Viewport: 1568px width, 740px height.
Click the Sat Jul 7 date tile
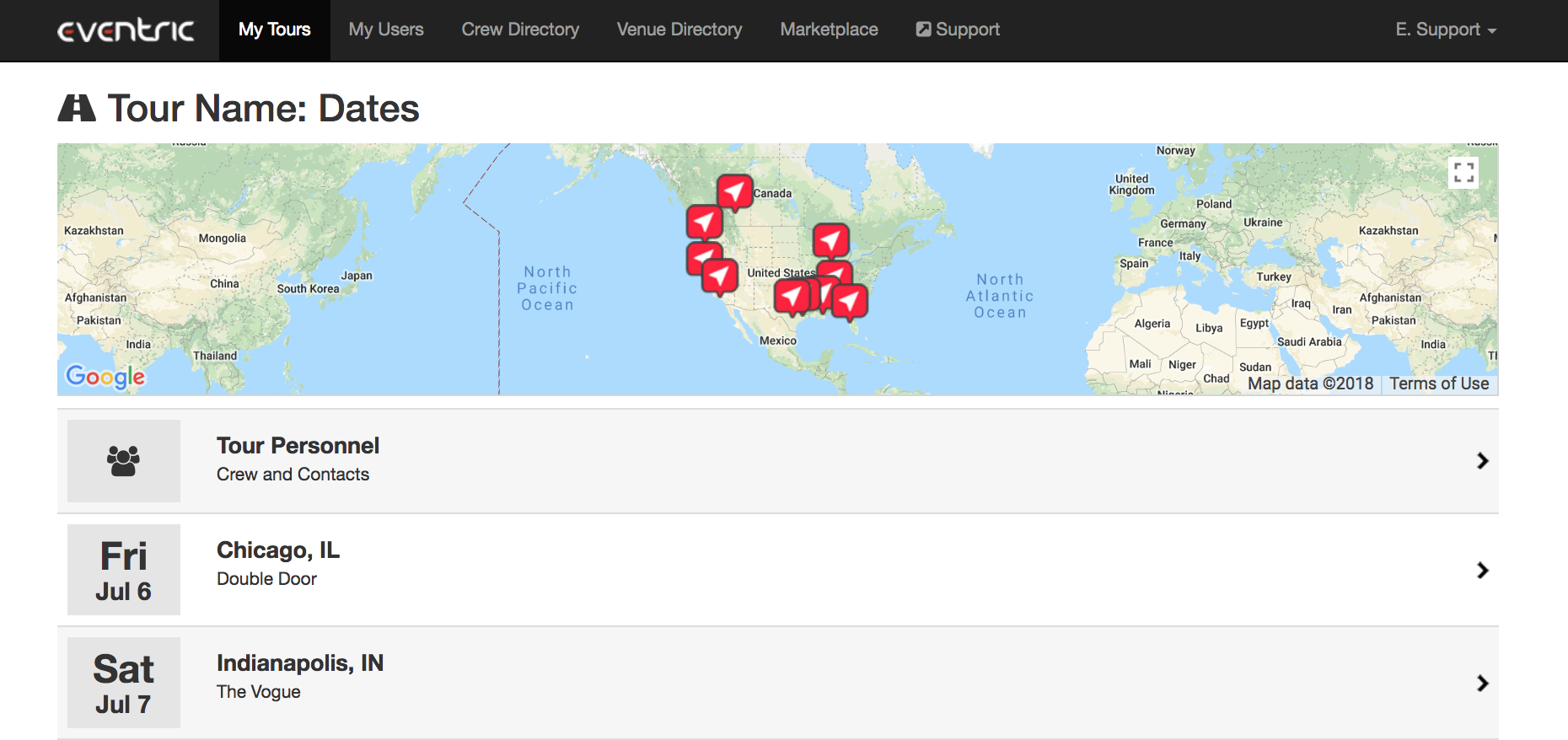[124, 683]
